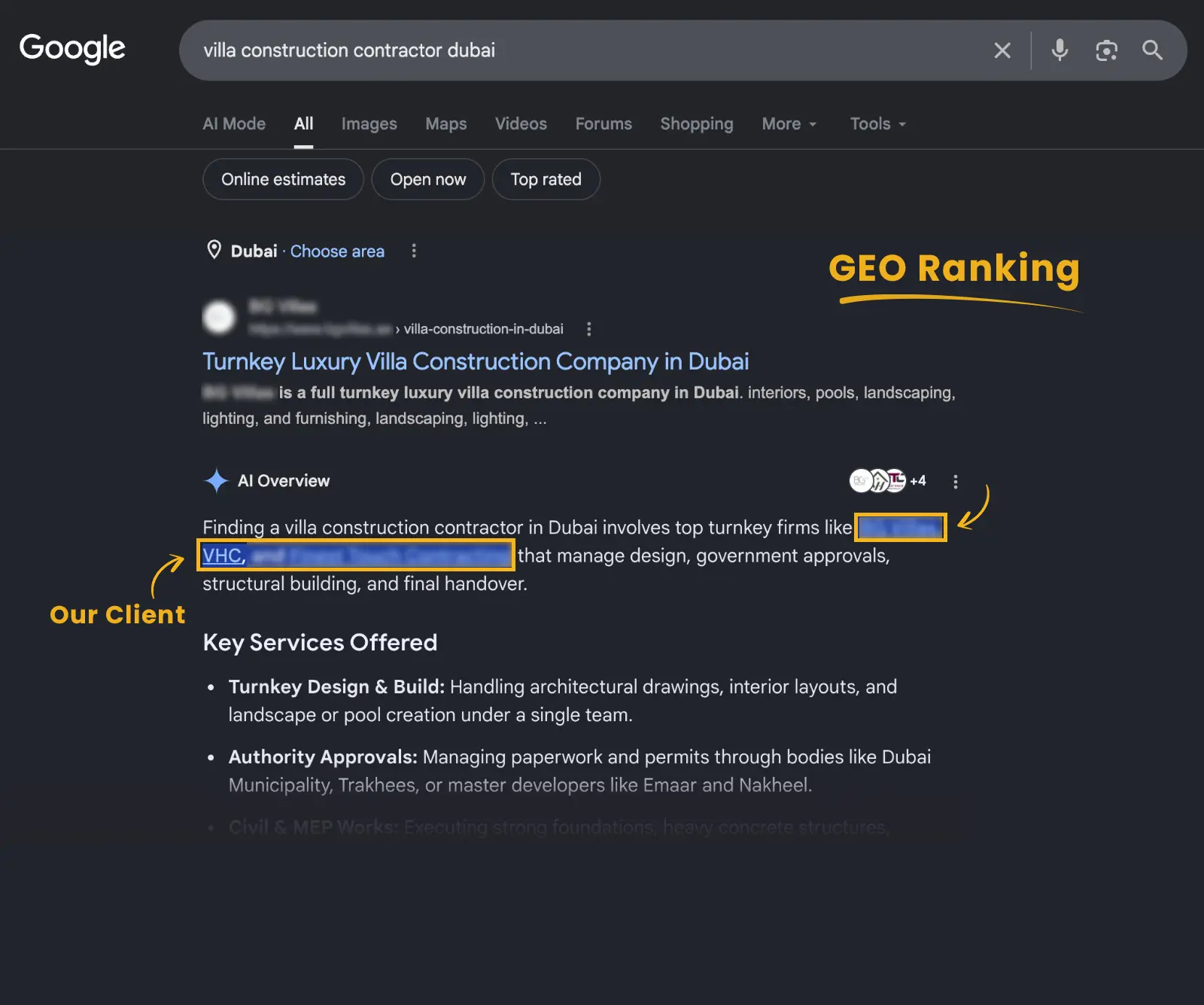
Task: Apply the Open now filter chip
Action: click(427, 179)
